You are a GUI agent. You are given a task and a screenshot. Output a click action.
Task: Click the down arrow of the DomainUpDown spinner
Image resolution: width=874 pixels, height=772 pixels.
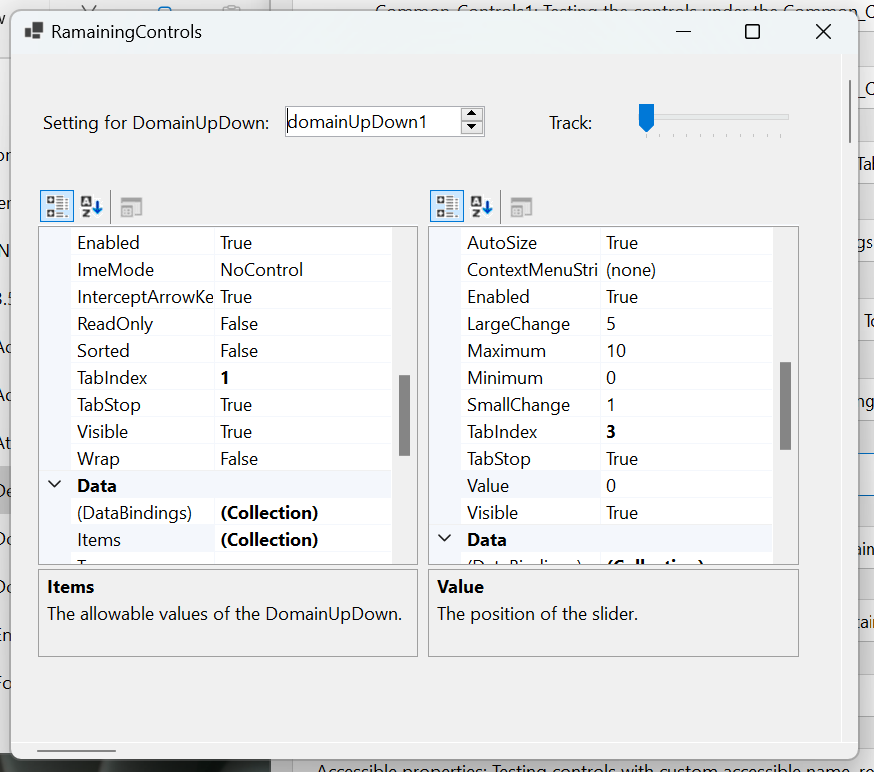pos(471,127)
